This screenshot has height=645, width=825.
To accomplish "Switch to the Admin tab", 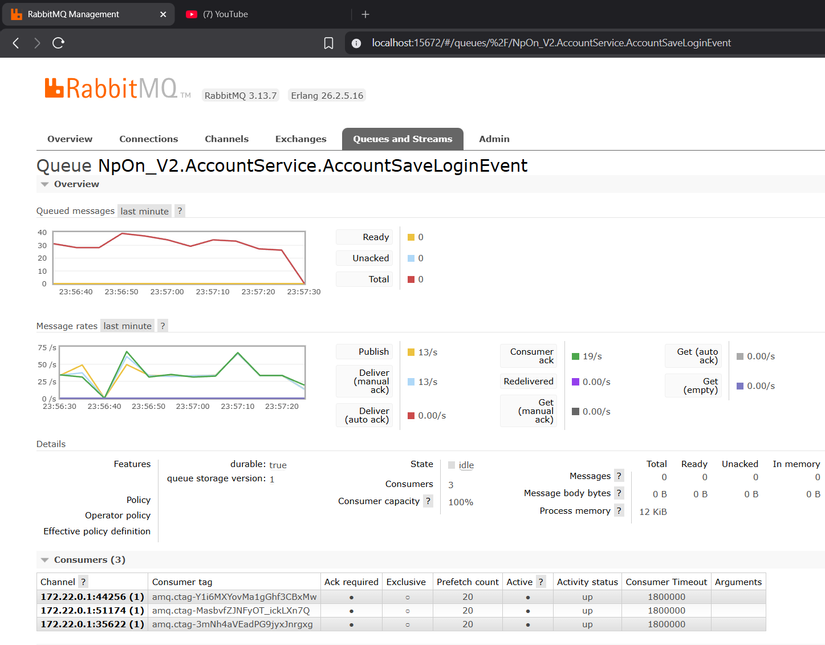I will (x=494, y=139).
